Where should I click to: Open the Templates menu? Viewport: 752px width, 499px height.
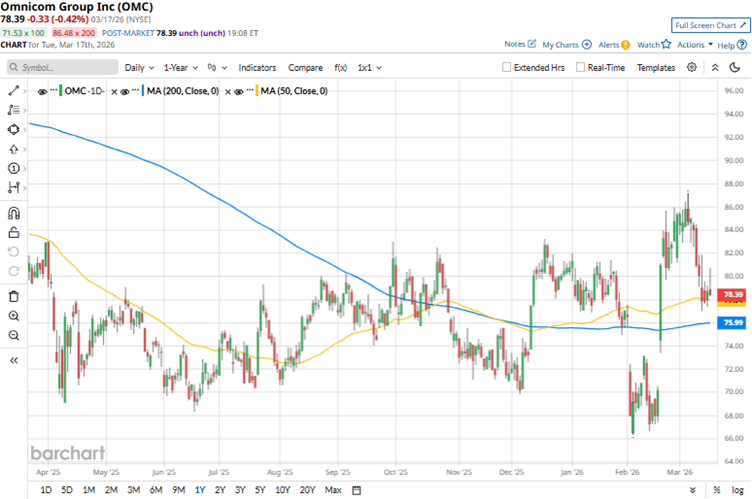(656, 68)
